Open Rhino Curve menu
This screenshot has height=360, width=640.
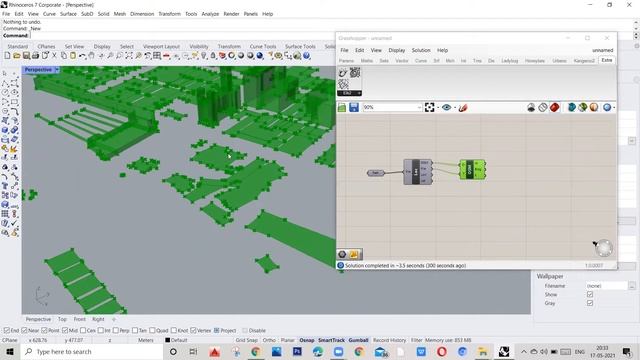[49, 14]
